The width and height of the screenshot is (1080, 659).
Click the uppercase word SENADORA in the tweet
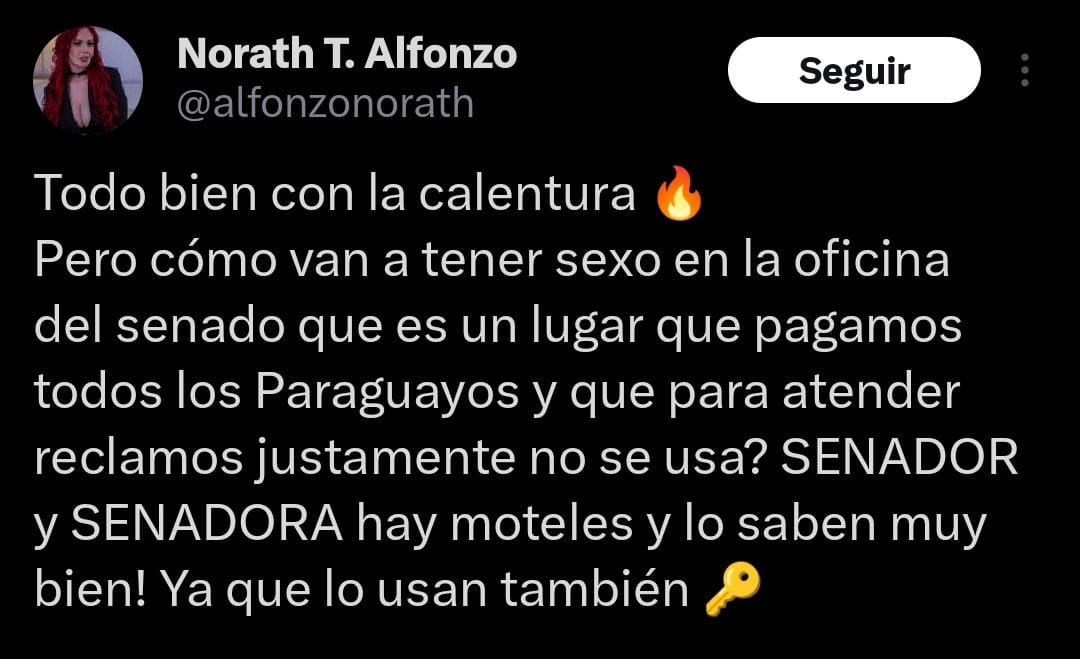pos(207,523)
